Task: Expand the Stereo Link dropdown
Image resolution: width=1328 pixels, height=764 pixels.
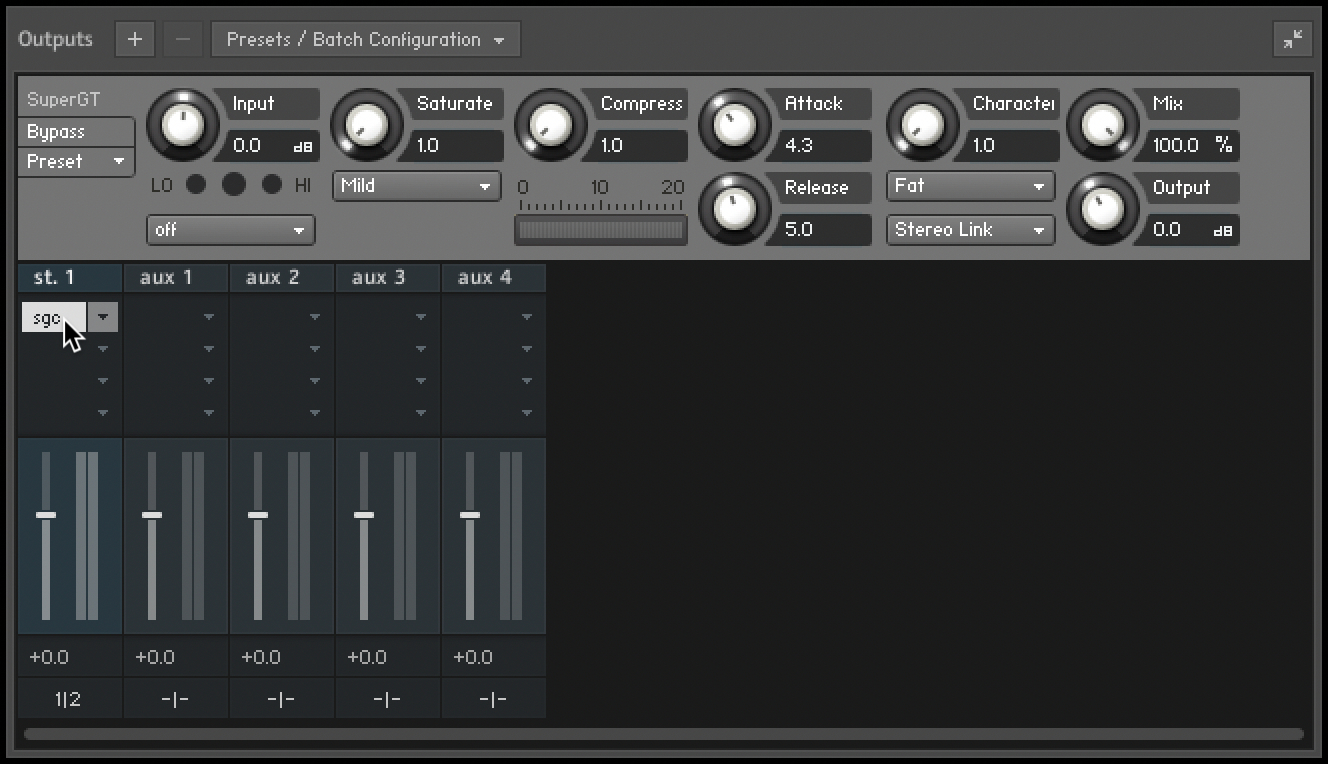Action: [970, 230]
